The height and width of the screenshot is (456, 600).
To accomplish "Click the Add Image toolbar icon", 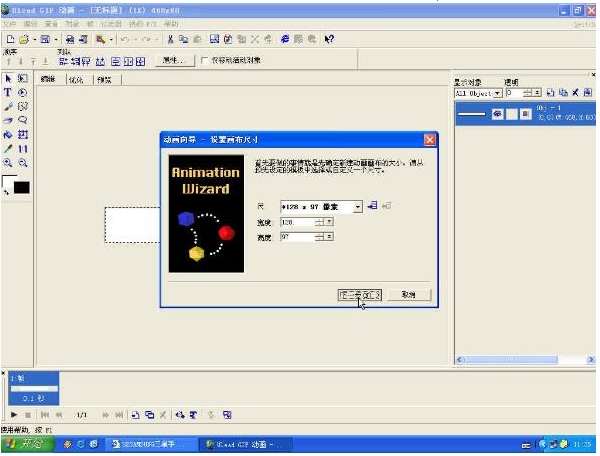I will [70, 39].
